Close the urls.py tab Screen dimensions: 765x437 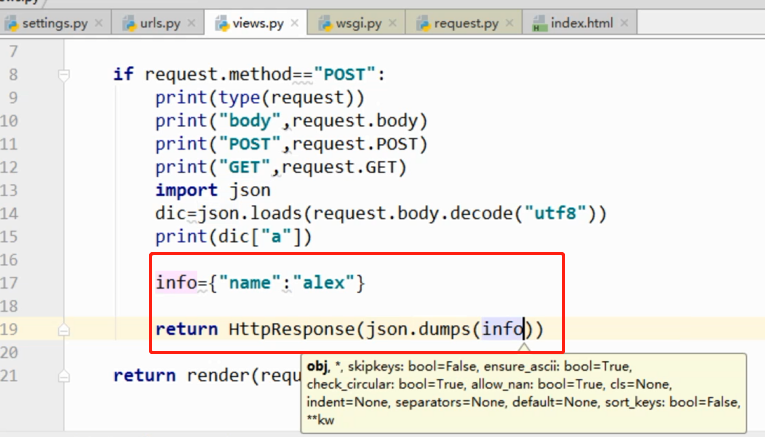[191, 23]
